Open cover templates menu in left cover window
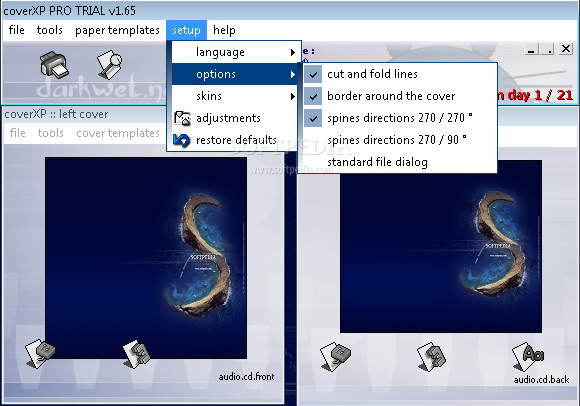Image resolution: width=580 pixels, height=406 pixels. [118, 133]
